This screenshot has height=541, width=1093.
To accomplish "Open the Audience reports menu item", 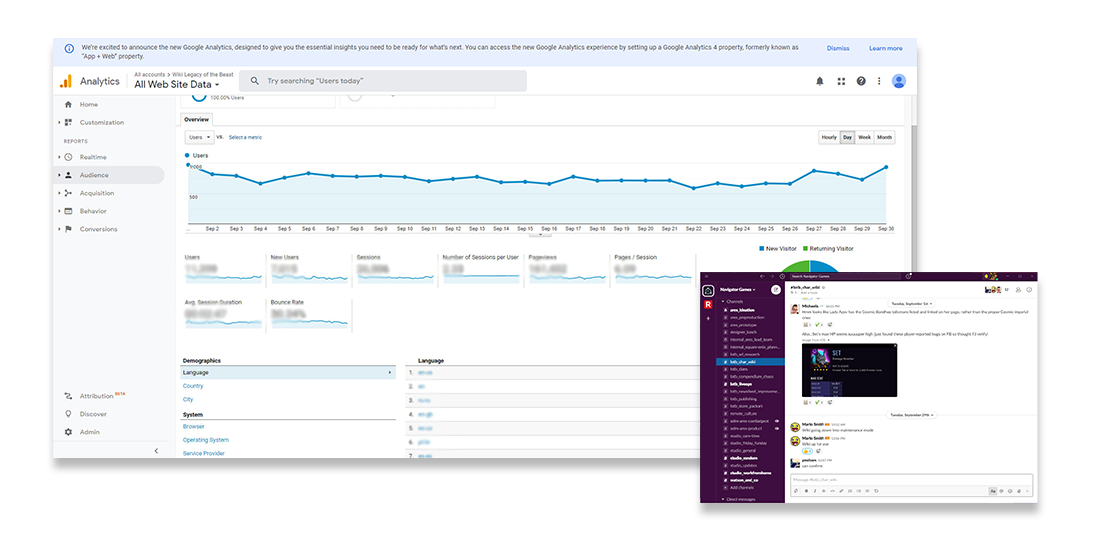I will pyautogui.click(x=96, y=175).
